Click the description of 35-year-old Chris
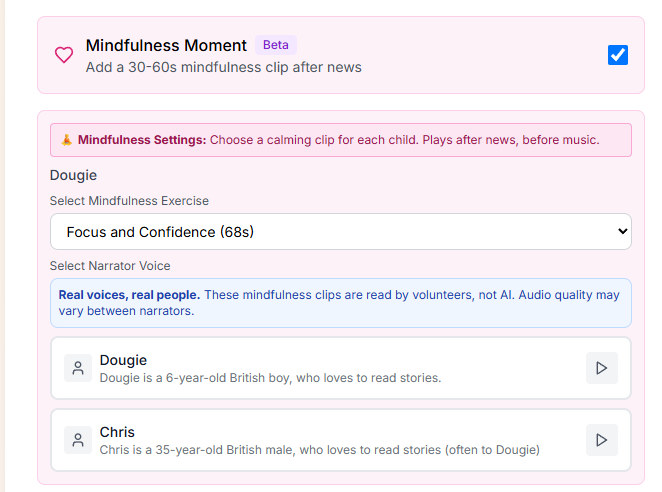 pos(319,450)
